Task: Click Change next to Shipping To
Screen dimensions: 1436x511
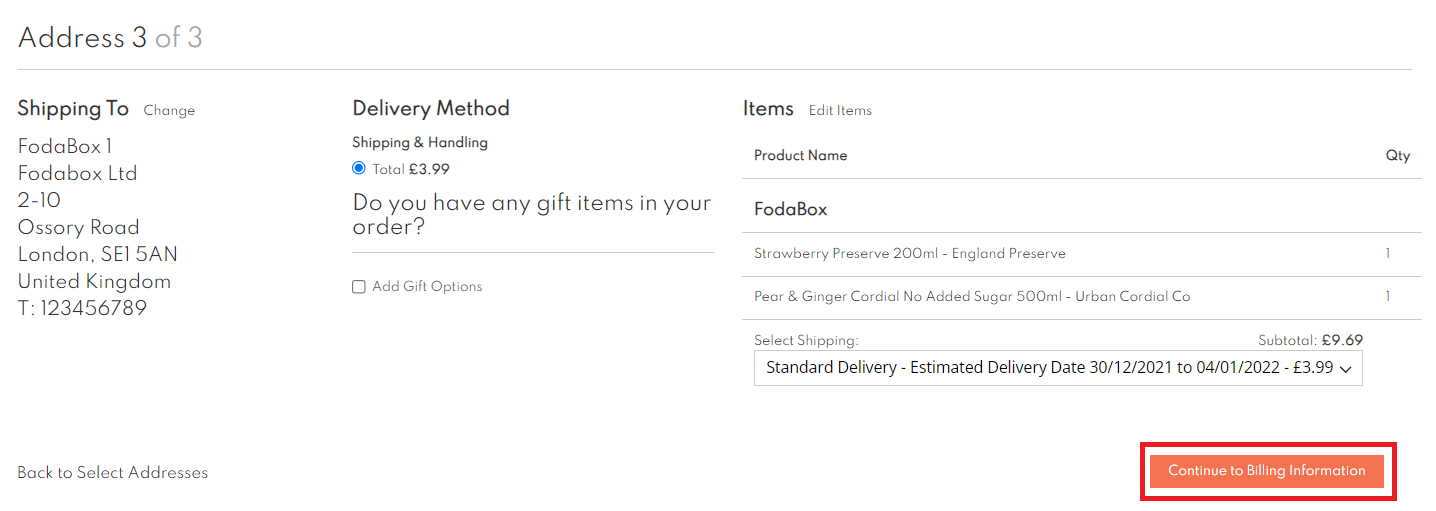Action: pos(169,111)
